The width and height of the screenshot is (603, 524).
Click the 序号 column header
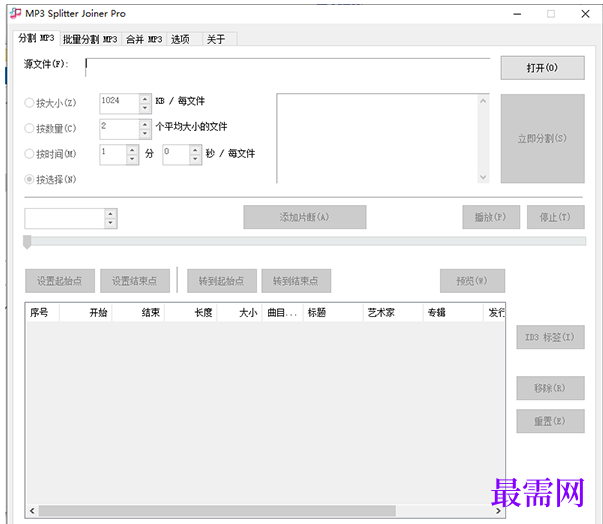tap(42, 313)
